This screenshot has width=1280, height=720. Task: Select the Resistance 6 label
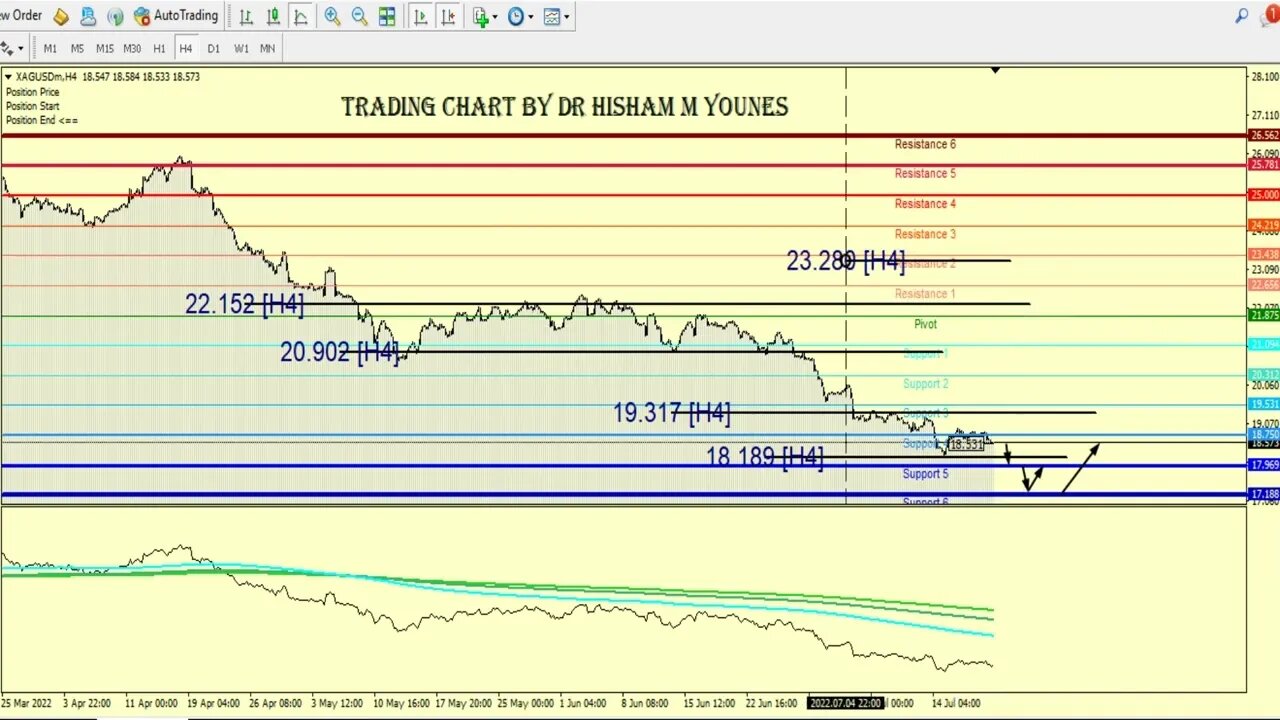[925, 144]
